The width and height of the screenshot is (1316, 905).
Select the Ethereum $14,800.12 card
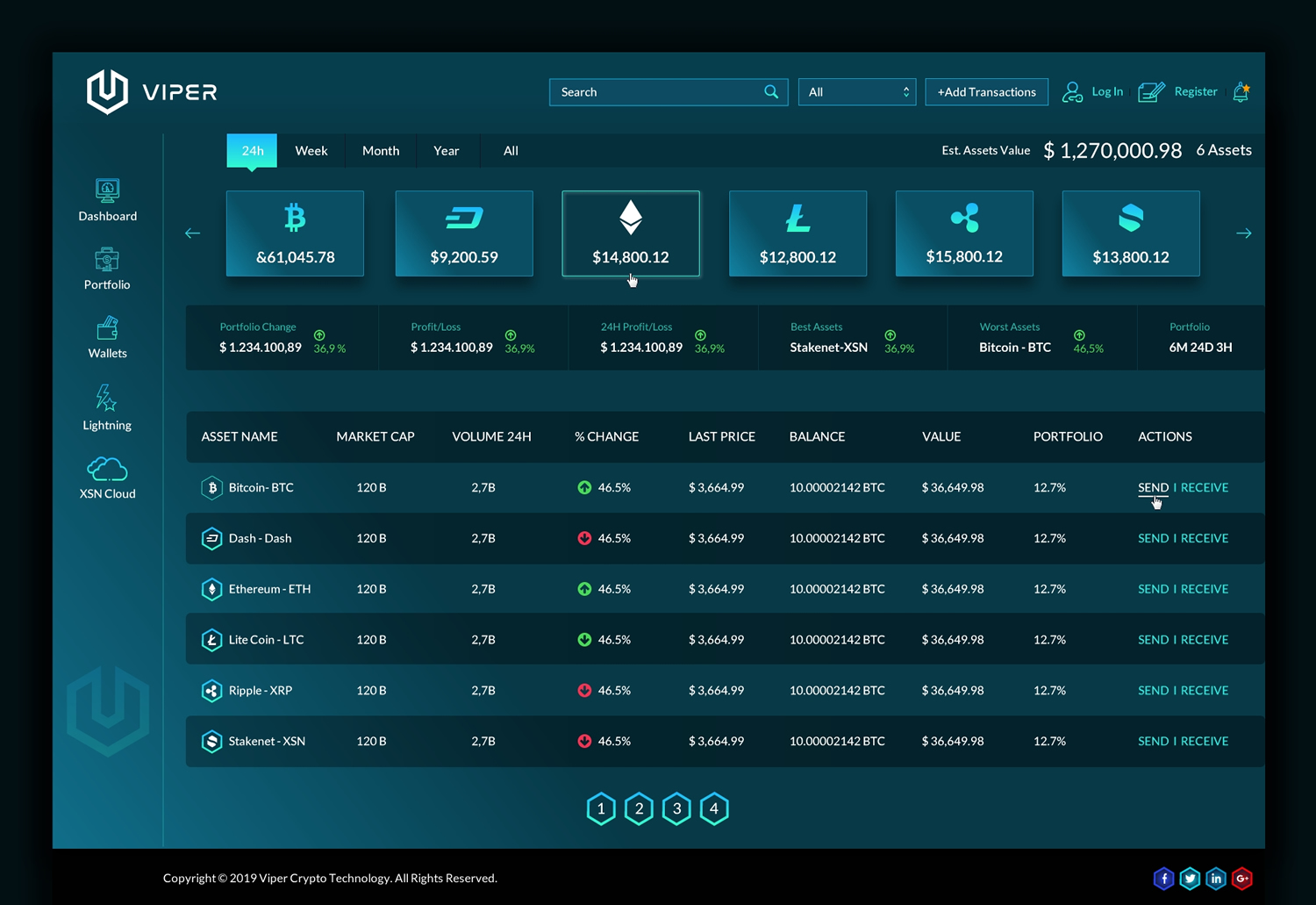631,233
